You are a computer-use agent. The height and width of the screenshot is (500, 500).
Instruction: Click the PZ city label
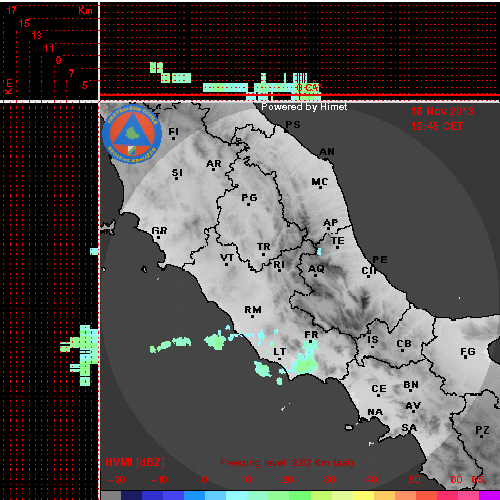pos(482,430)
